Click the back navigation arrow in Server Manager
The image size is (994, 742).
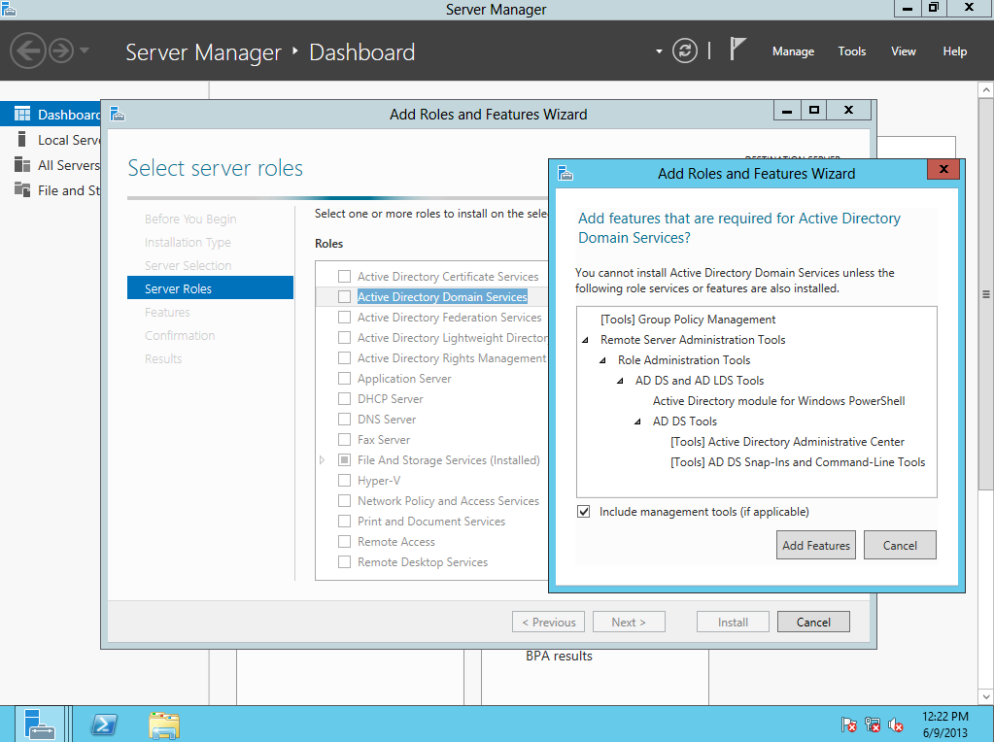[28, 51]
